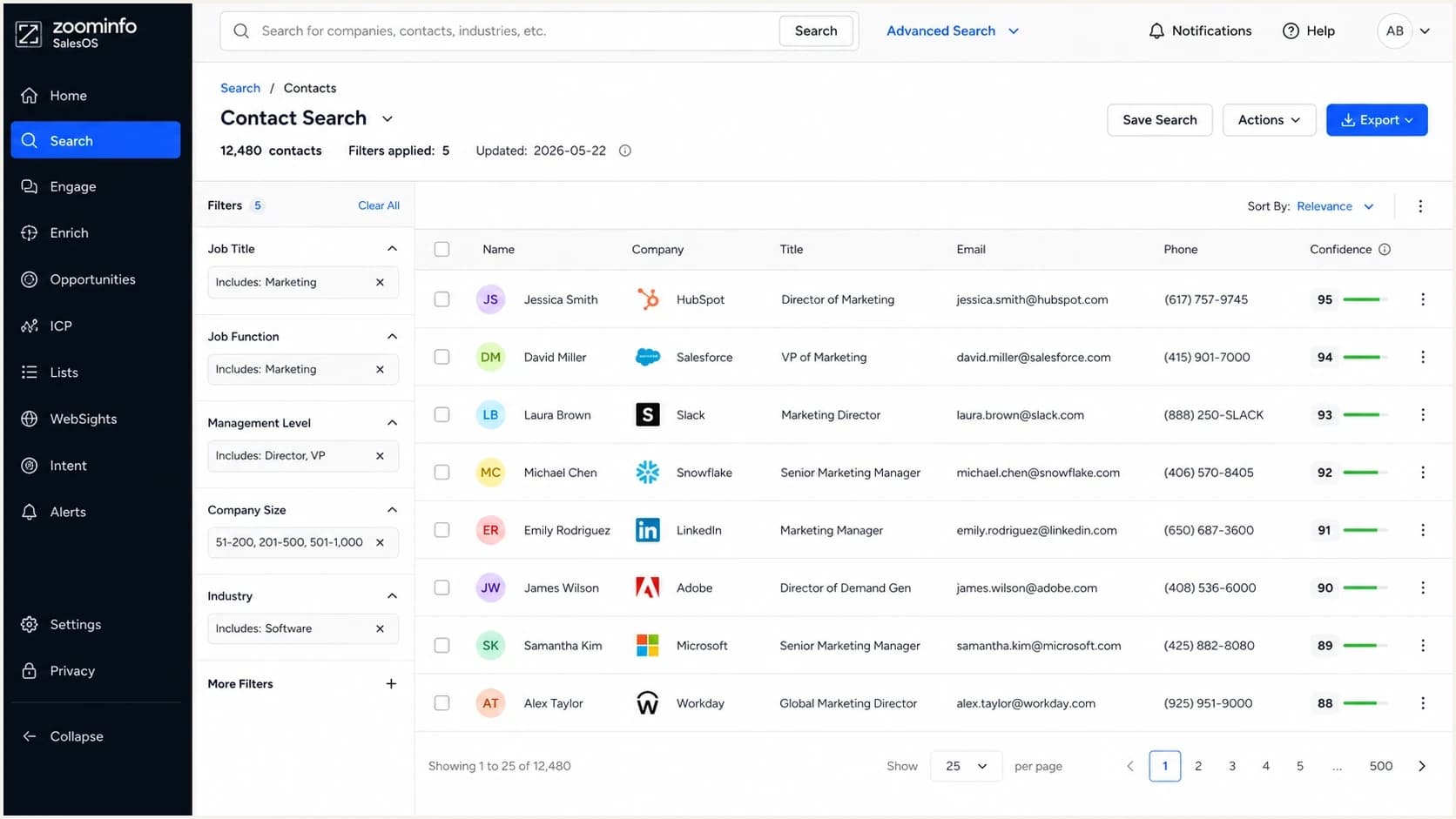Click the Microsoft company logo

[648, 646]
